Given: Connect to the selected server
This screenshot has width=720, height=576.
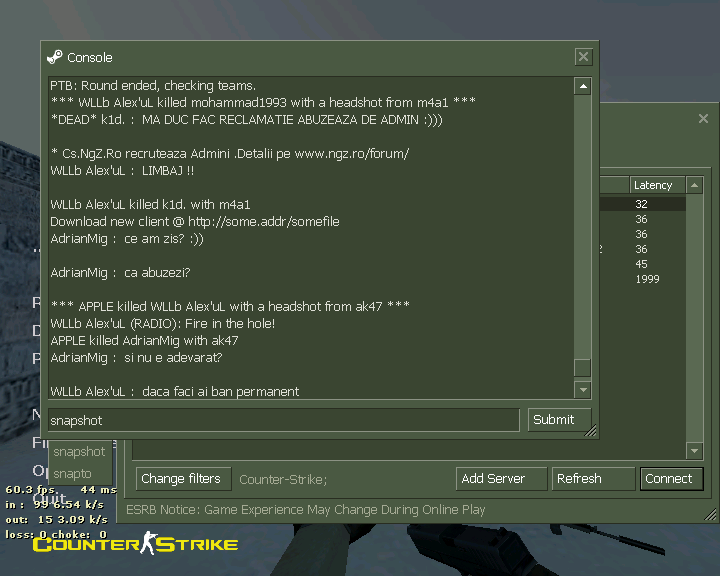Looking at the screenshot, I should coord(668,479).
